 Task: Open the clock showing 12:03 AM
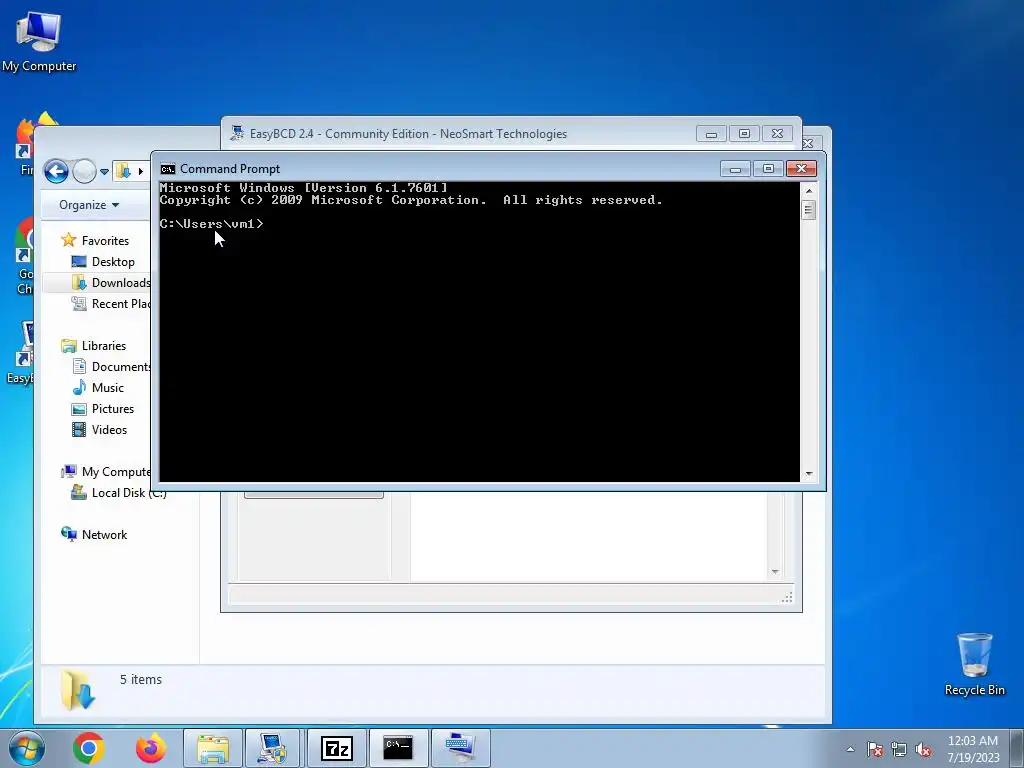[x=973, y=749]
